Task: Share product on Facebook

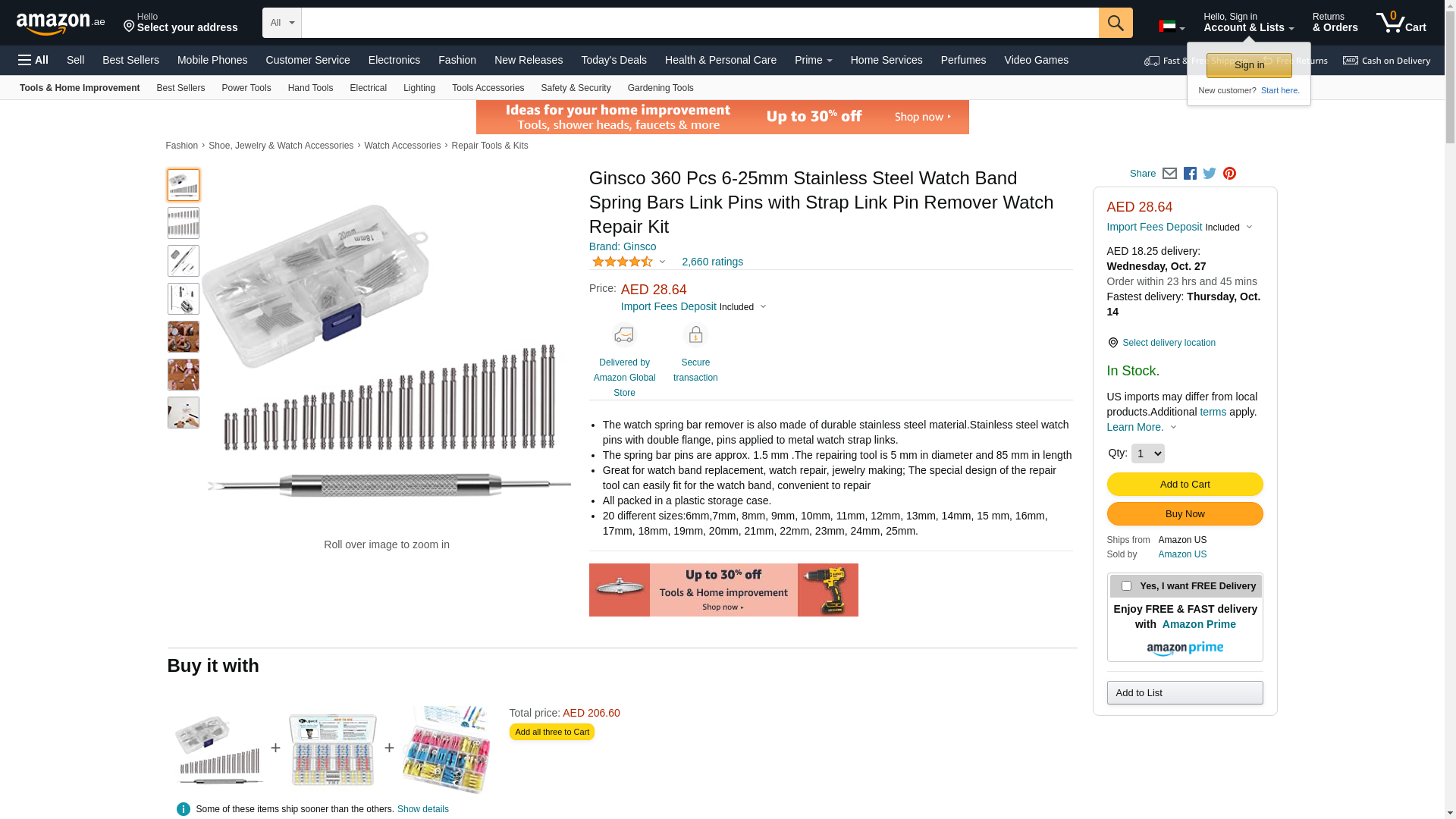Action: click(1190, 174)
